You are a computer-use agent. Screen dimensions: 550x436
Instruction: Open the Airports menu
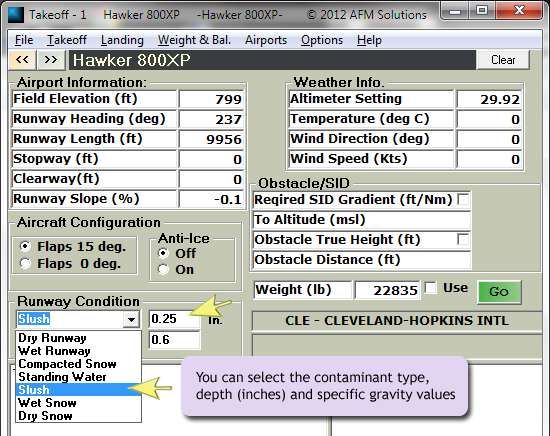tap(266, 40)
